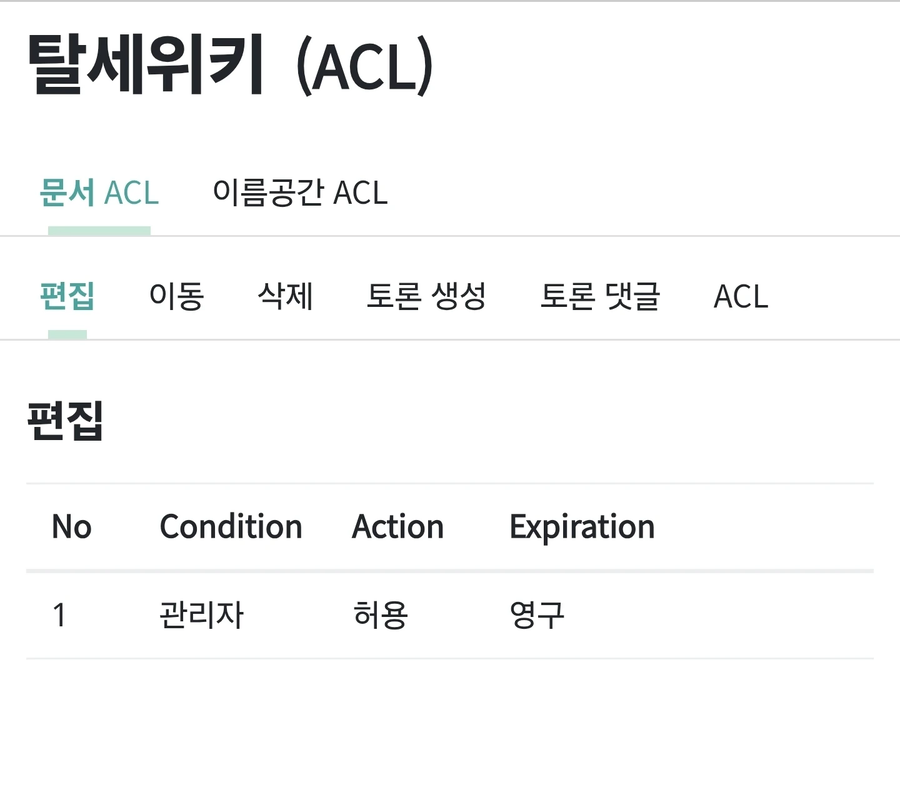Switch to the 이동 tab

coord(177,296)
